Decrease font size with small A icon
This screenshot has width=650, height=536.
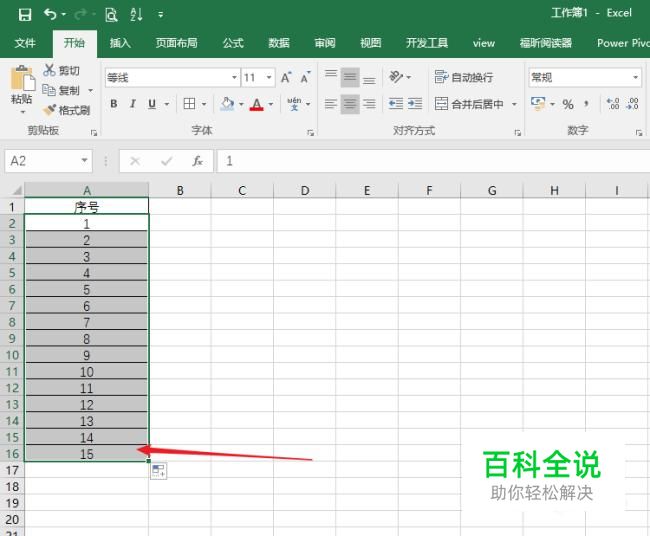(x=305, y=78)
